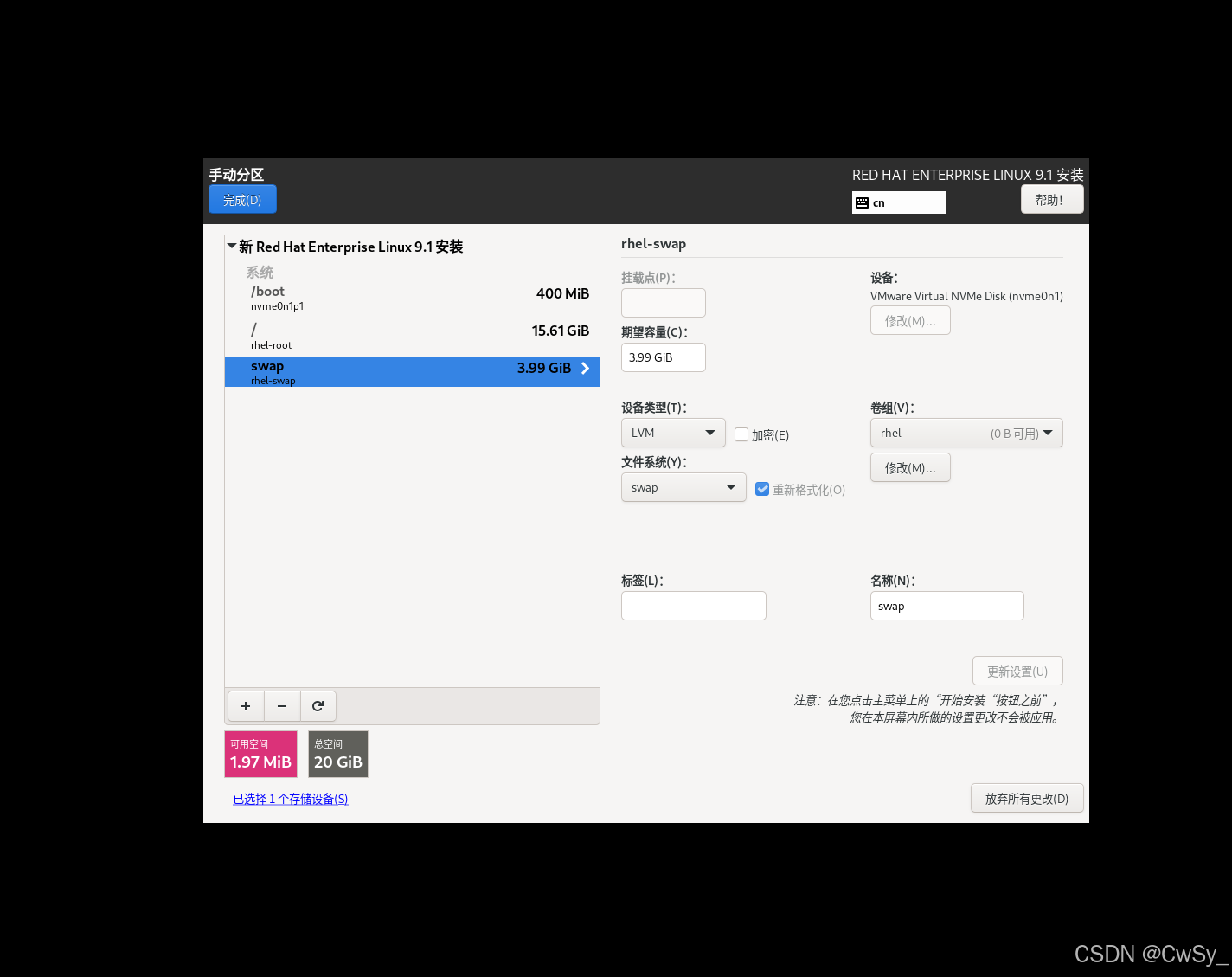This screenshot has height=977, width=1232.
Task: Click the keyboard layout cn indicator
Action: [898, 202]
